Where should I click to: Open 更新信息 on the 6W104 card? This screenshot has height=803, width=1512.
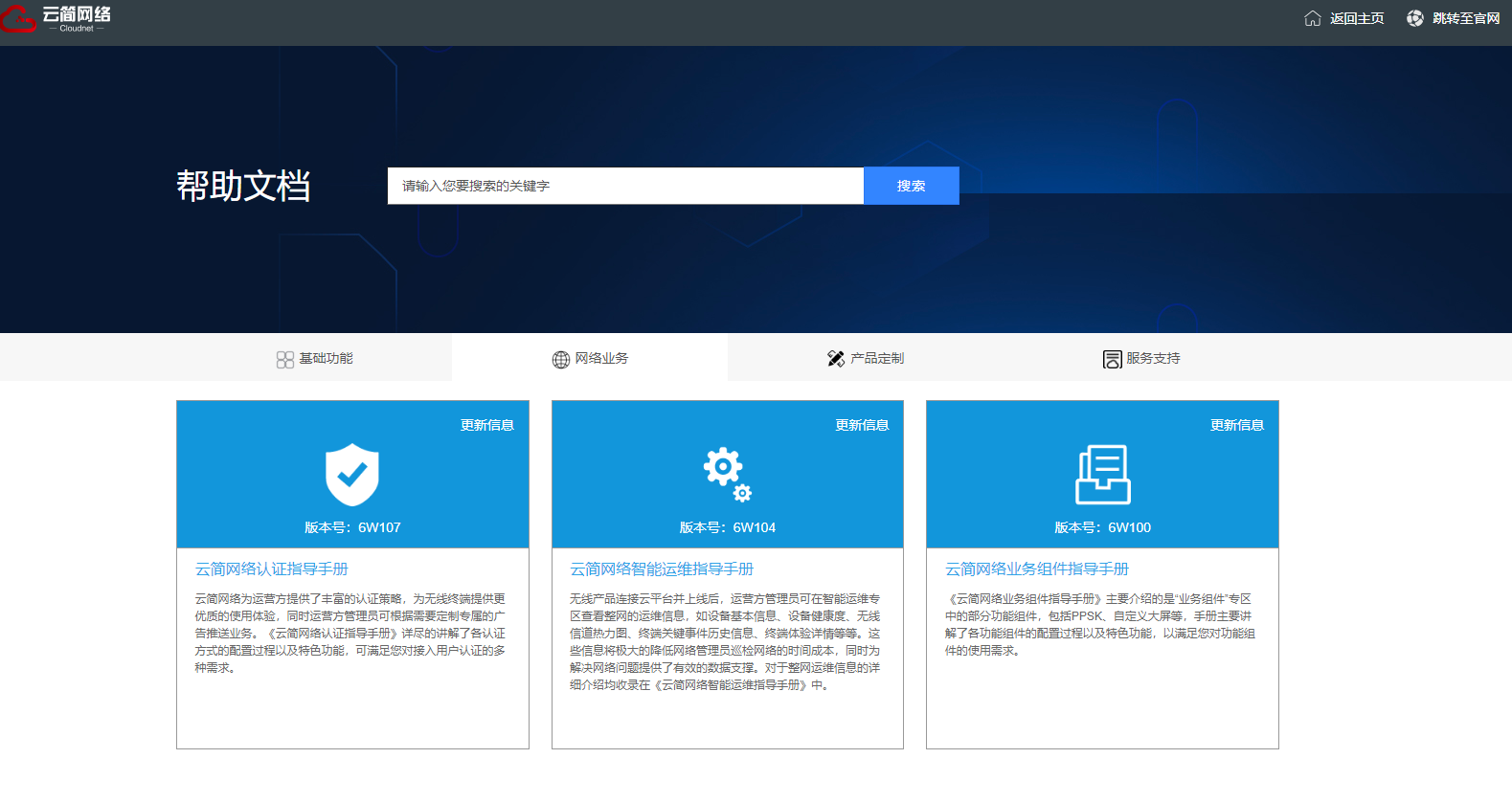[863, 425]
